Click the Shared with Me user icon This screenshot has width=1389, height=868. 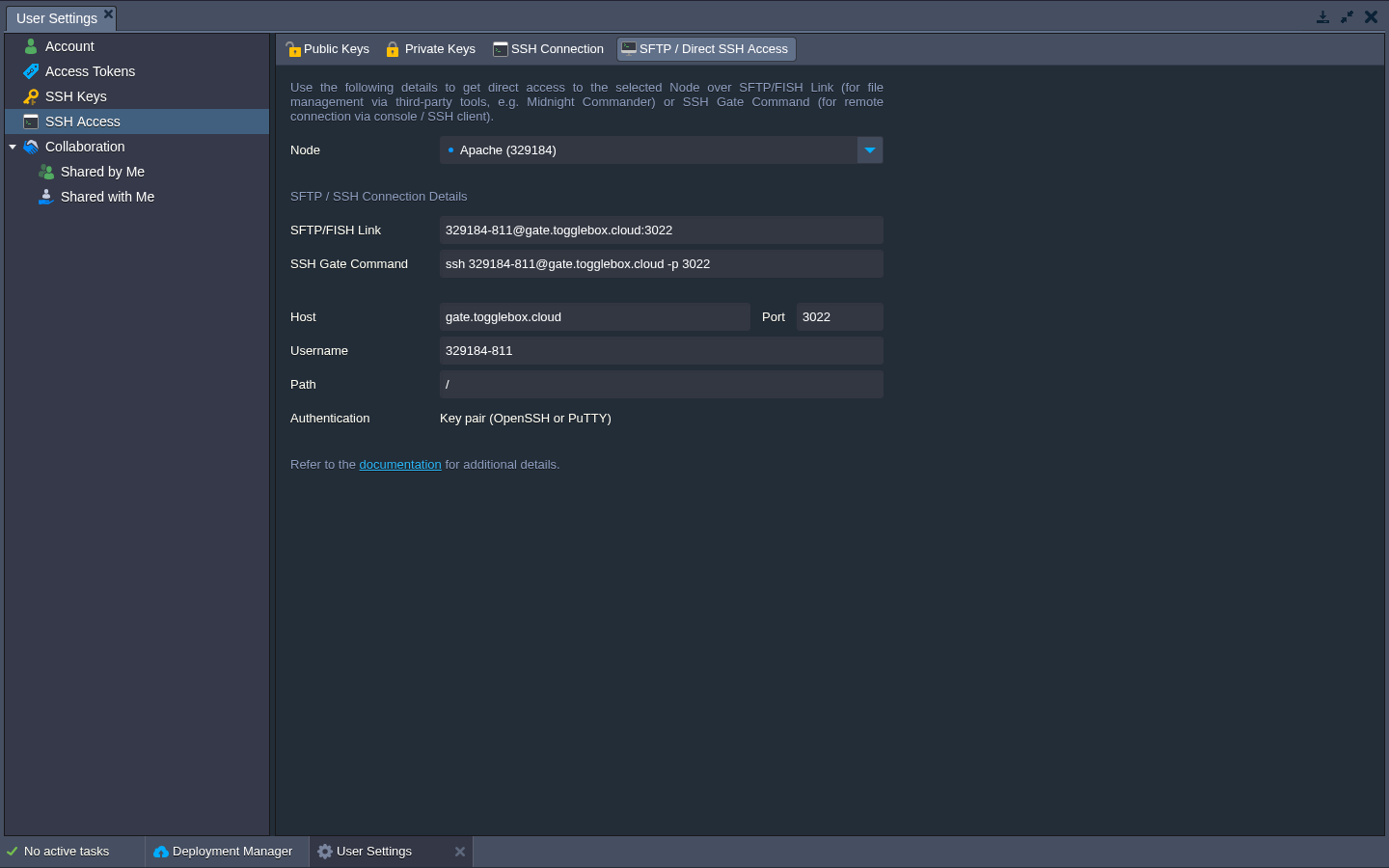[46, 197]
